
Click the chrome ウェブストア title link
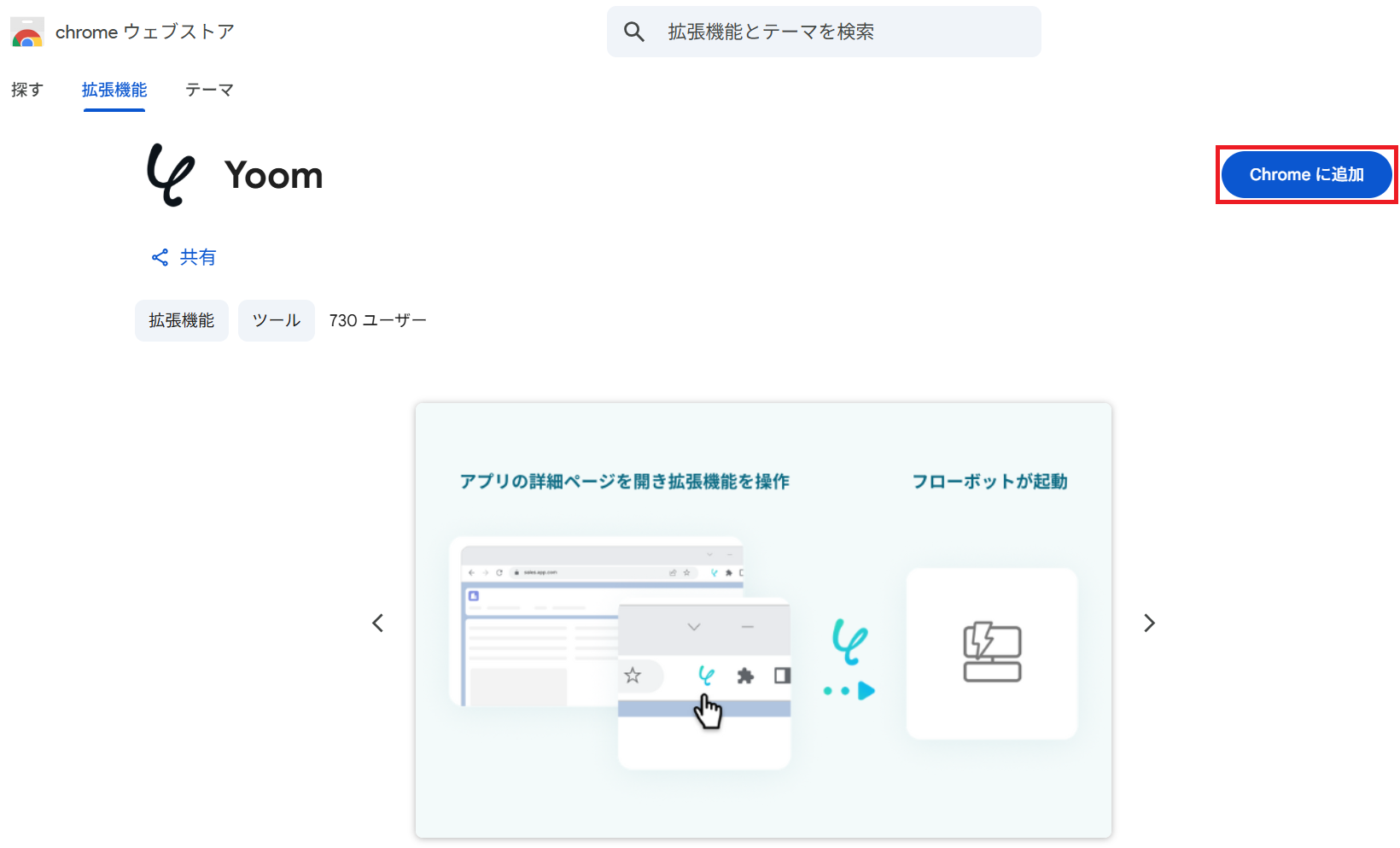[x=145, y=32]
